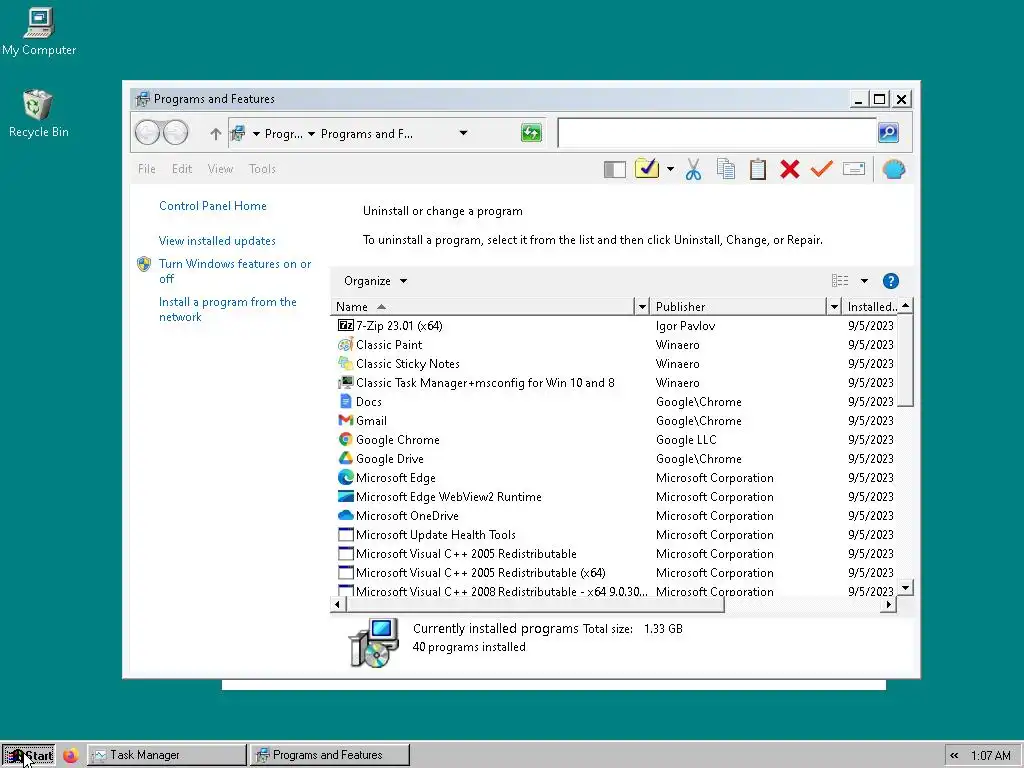Go up one folder level
Viewport: 1024px width, 768px height.
point(216,133)
